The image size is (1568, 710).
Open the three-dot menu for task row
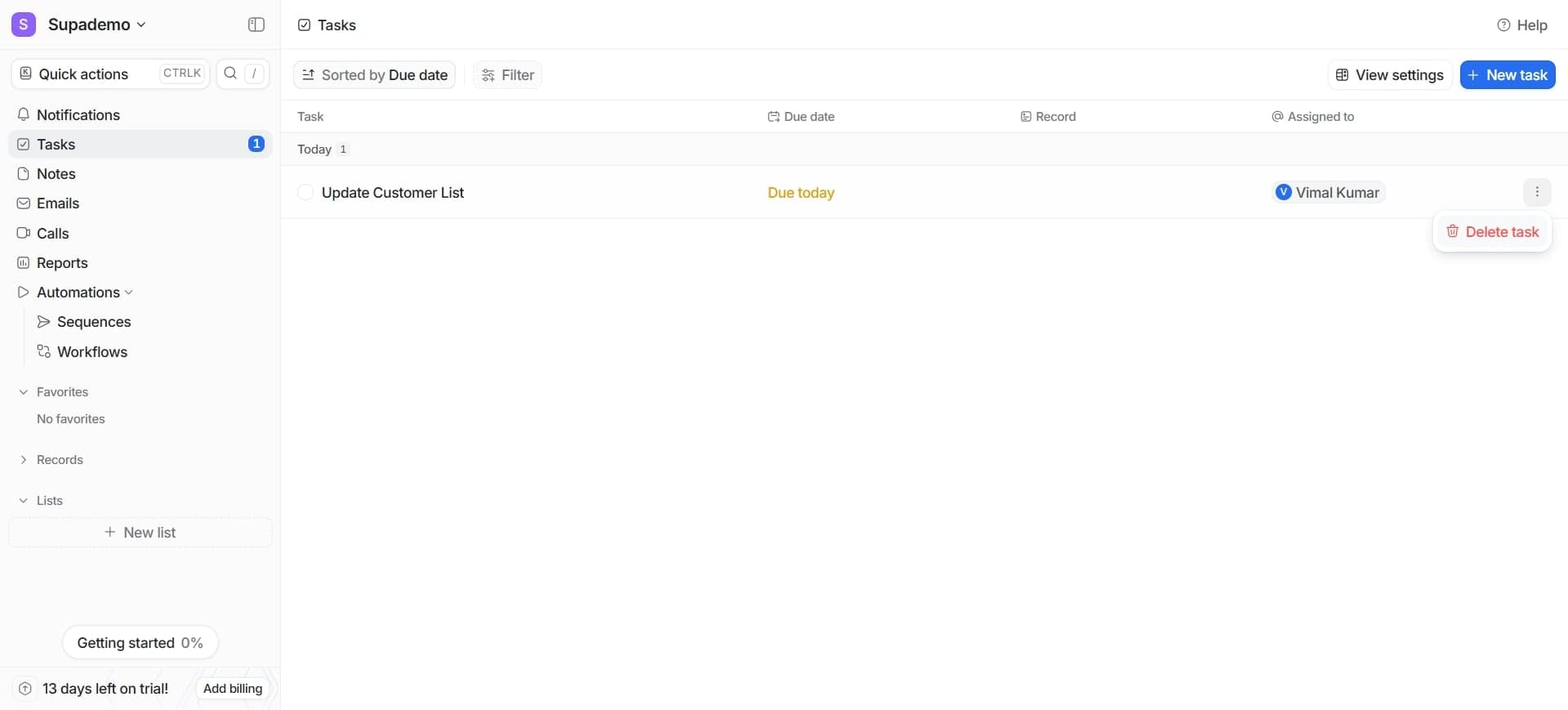coord(1536,192)
